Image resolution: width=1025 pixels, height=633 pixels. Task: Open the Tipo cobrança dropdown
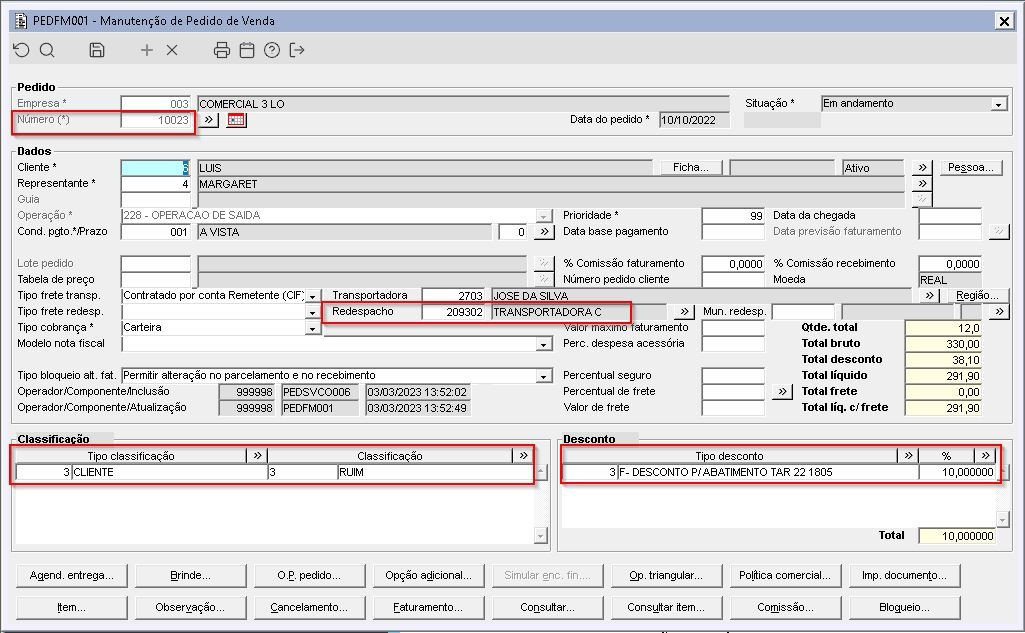pos(313,328)
